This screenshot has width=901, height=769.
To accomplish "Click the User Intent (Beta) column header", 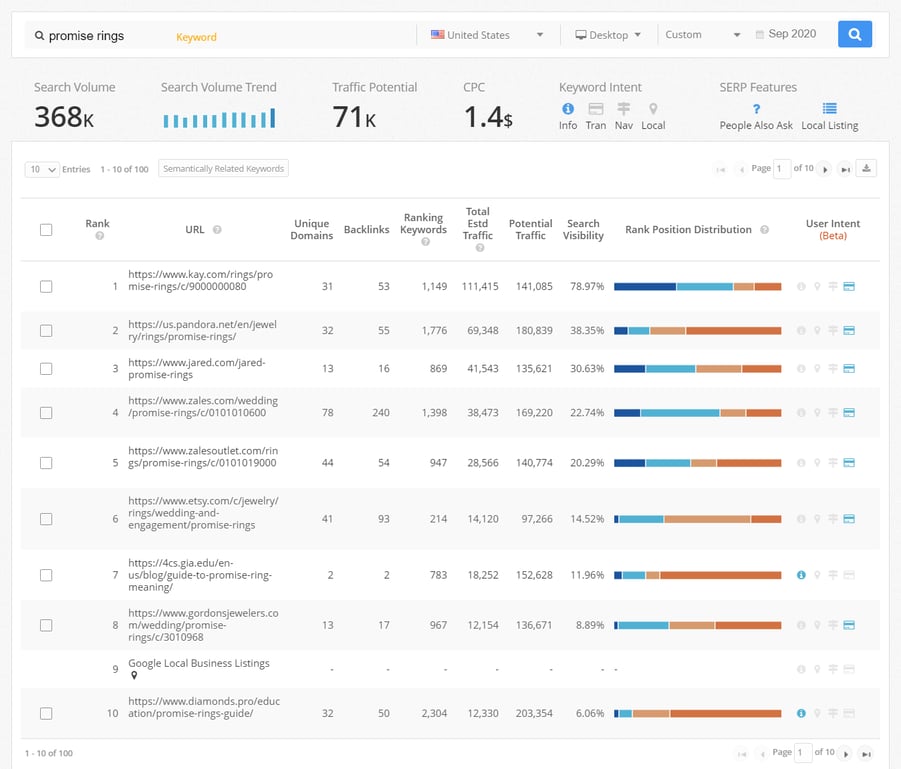I will click(833, 229).
